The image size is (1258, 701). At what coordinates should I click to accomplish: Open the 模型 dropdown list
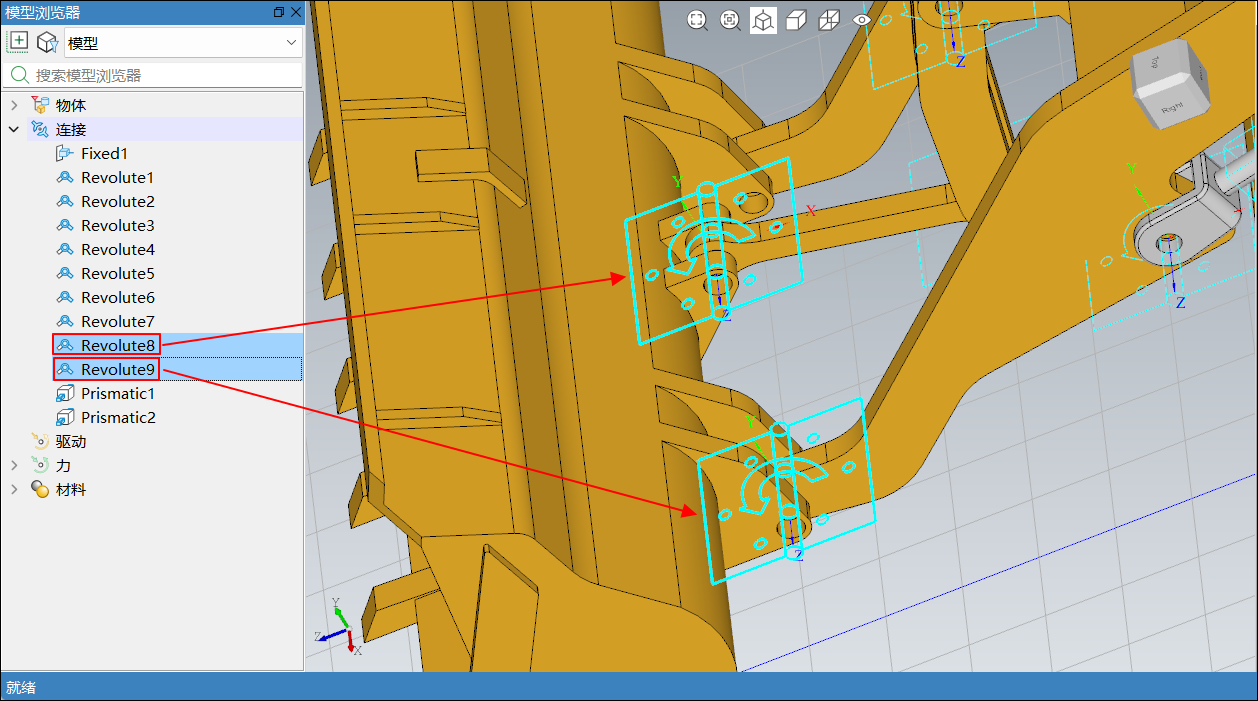pyautogui.click(x=291, y=42)
